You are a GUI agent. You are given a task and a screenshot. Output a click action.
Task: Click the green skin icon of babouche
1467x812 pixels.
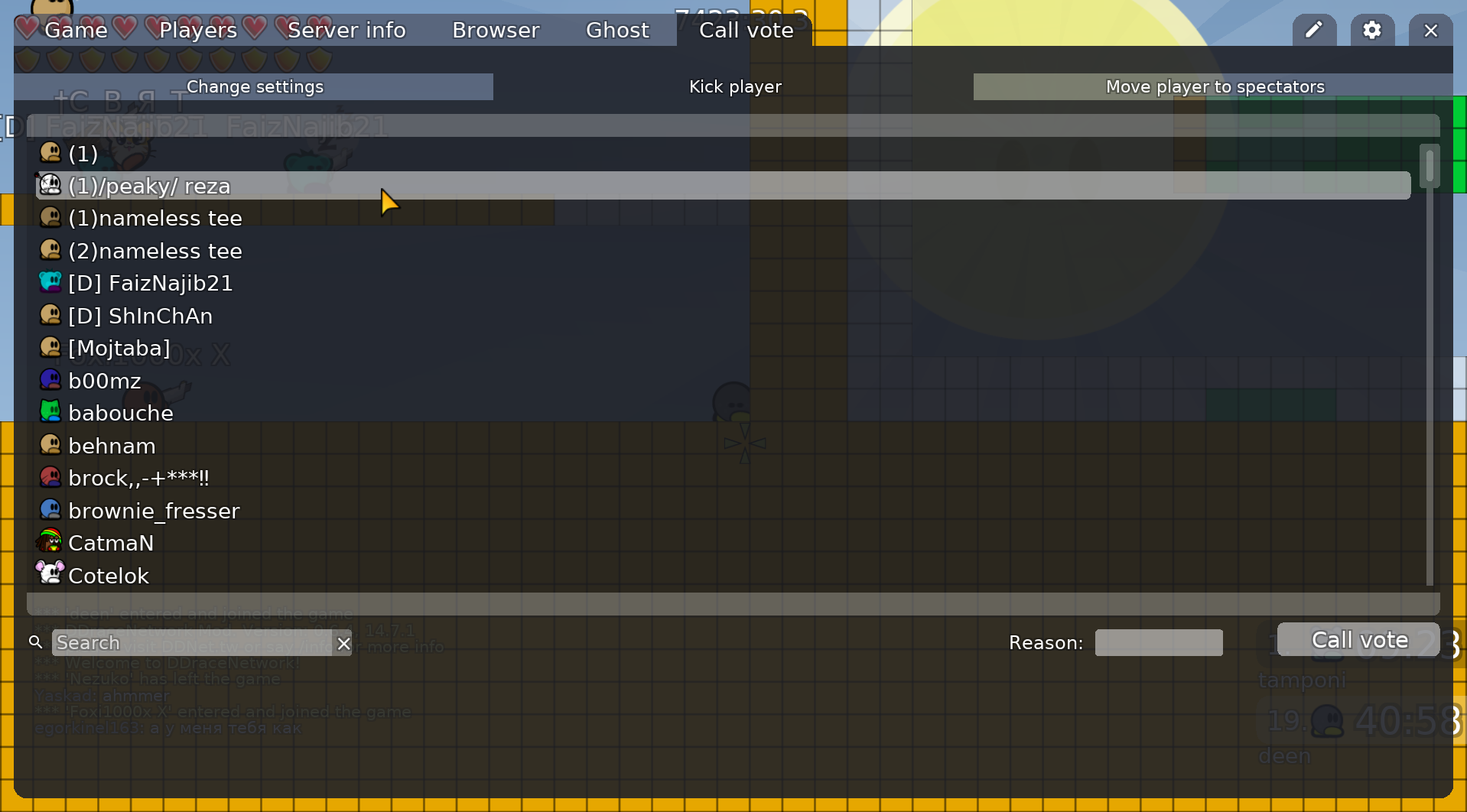tap(50, 412)
